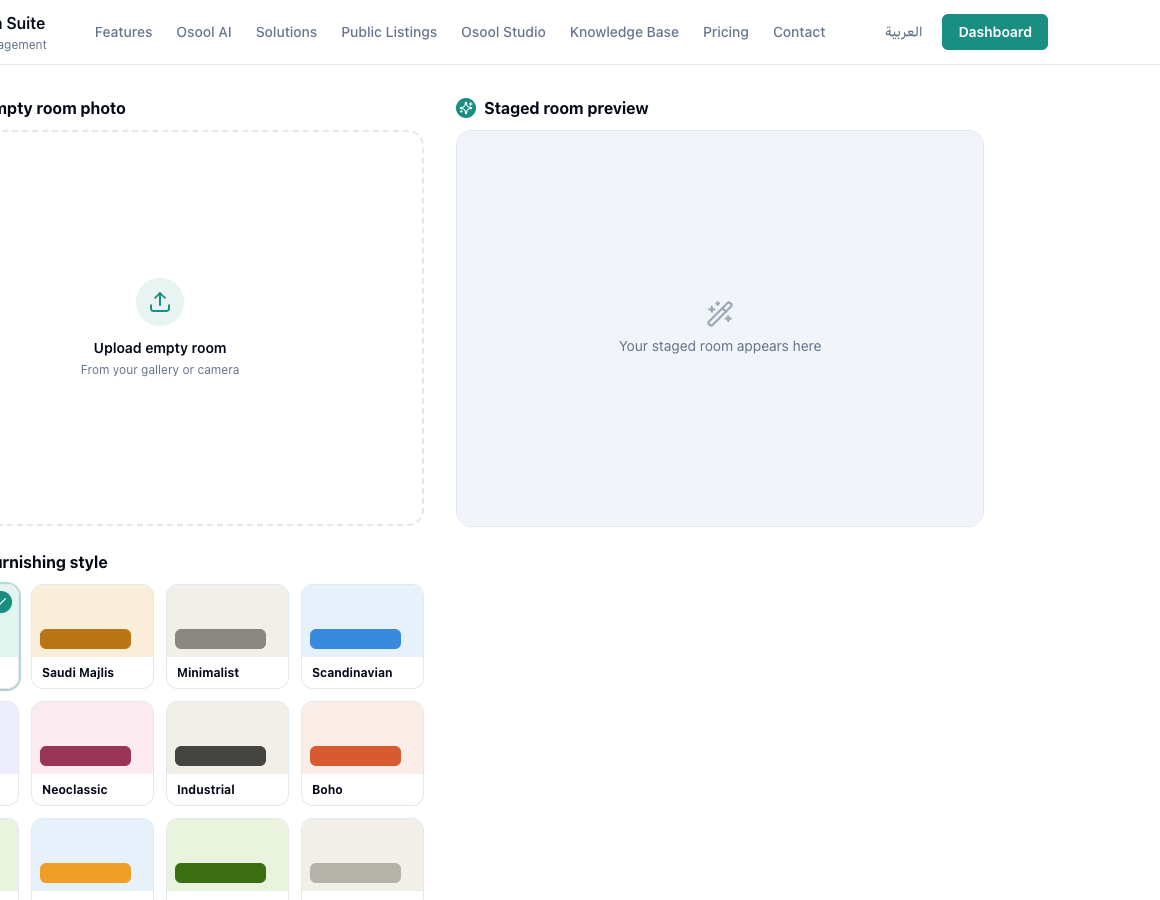Click the staged room preview area
Viewport: 1160px width, 900px height.
tap(720, 328)
